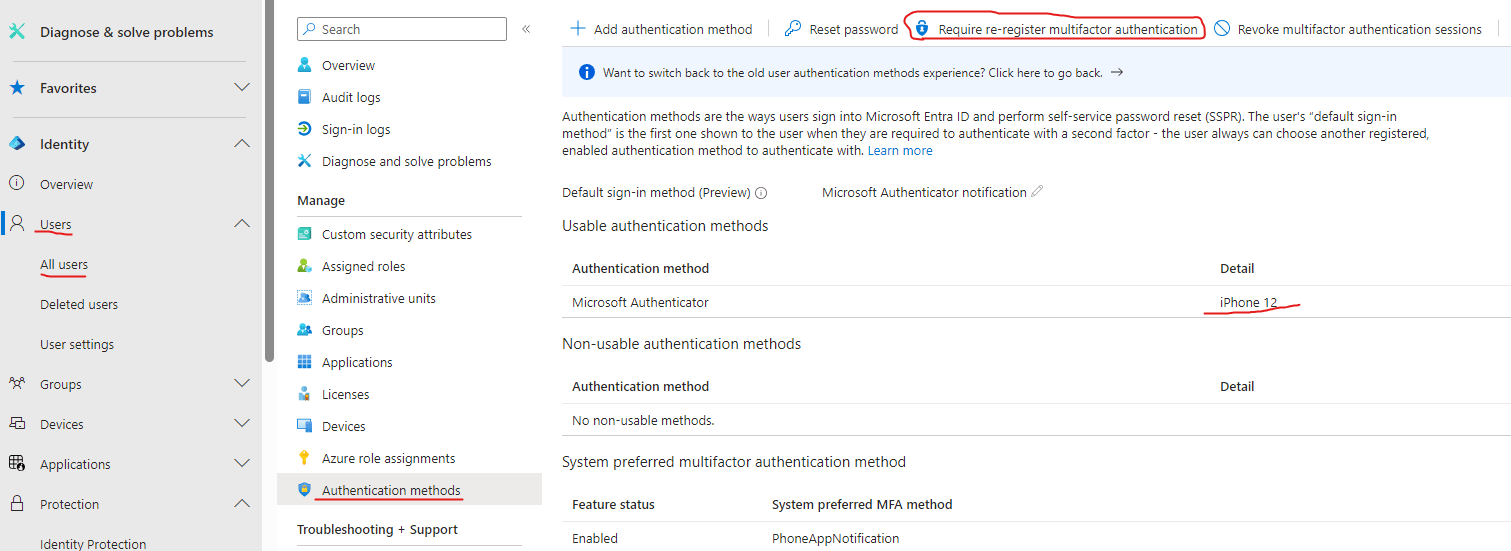
Task: Click the Devices monitor icon in left sidebar
Action: pyautogui.click(x=16, y=424)
